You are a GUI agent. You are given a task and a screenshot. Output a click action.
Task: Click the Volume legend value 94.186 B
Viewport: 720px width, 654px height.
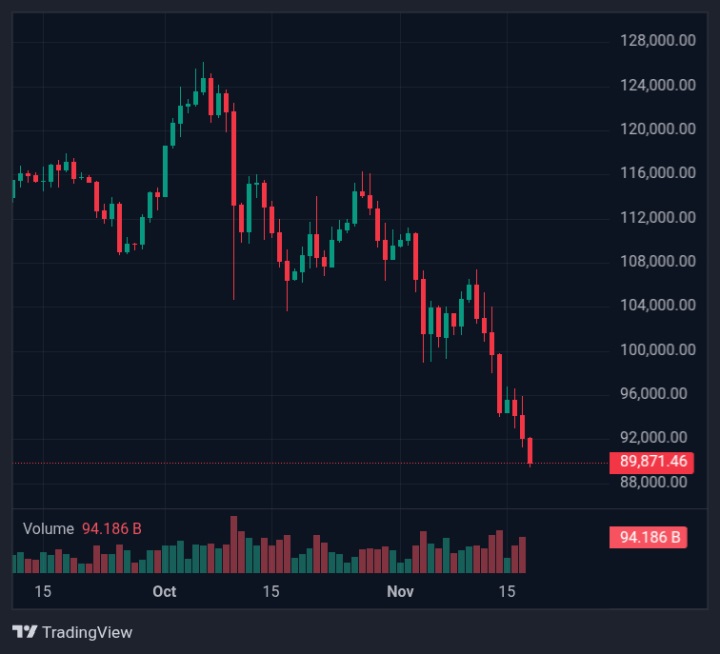(x=110, y=528)
